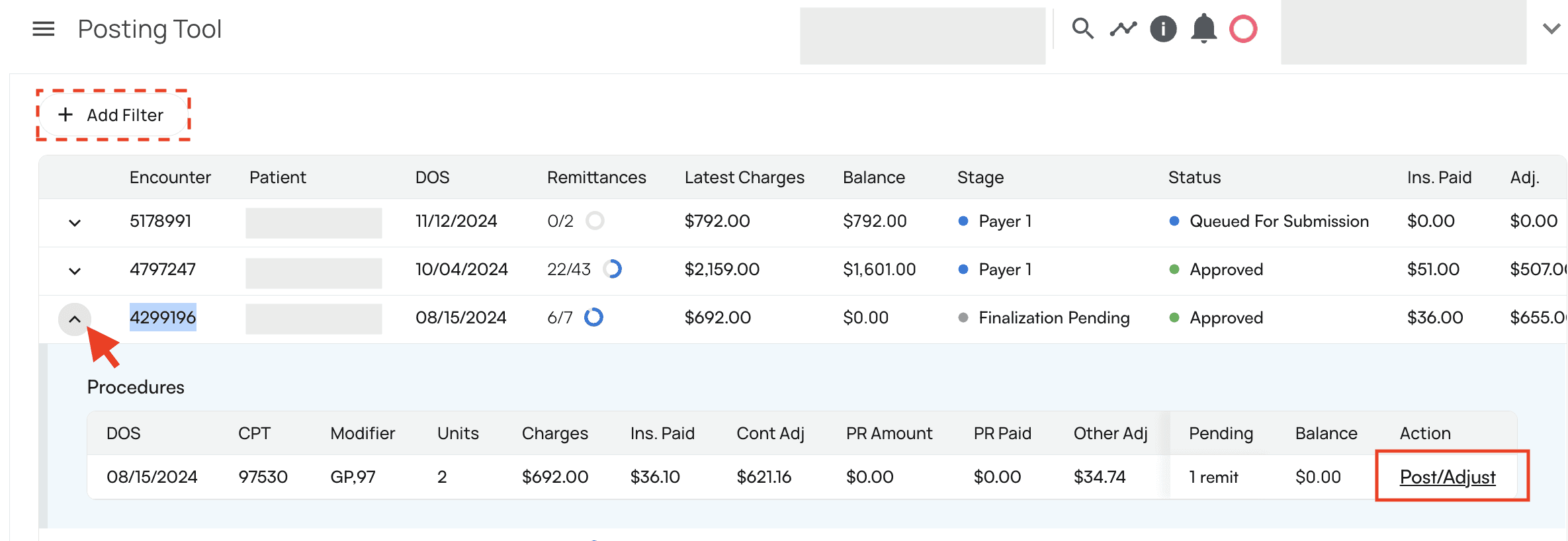Click the info circle icon
This screenshot has height=541, width=1568.
1163,29
